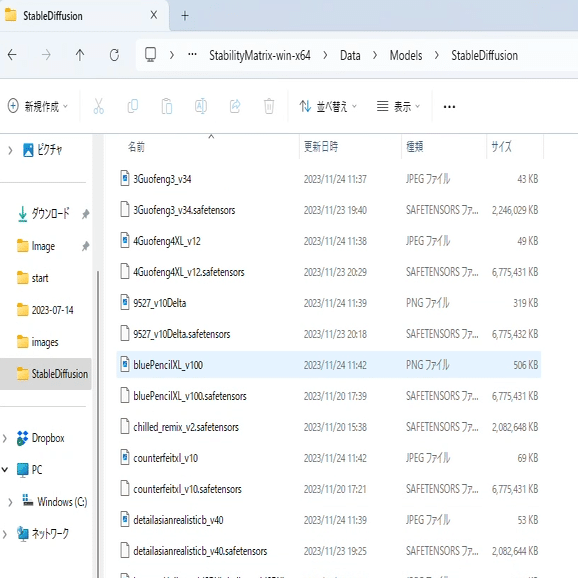The width and height of the screenshot is (578, 578).
Task: Collapse the PC tree node
Action: click(5, 470)
